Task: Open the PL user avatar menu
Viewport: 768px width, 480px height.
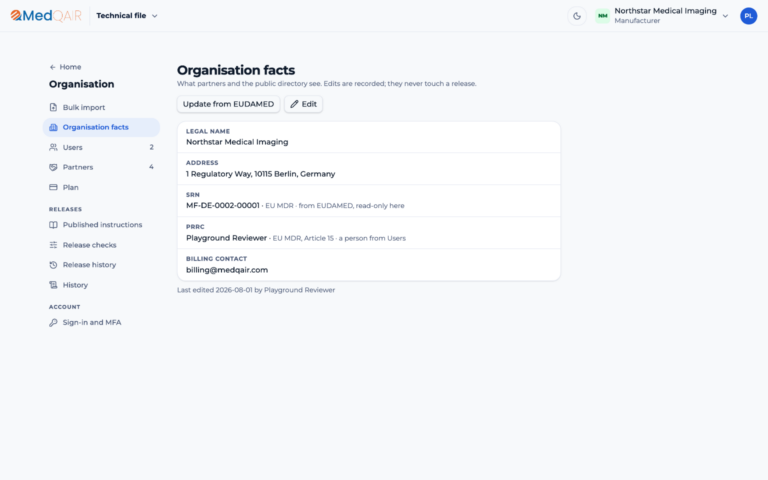Action: [x=748, y=16]
